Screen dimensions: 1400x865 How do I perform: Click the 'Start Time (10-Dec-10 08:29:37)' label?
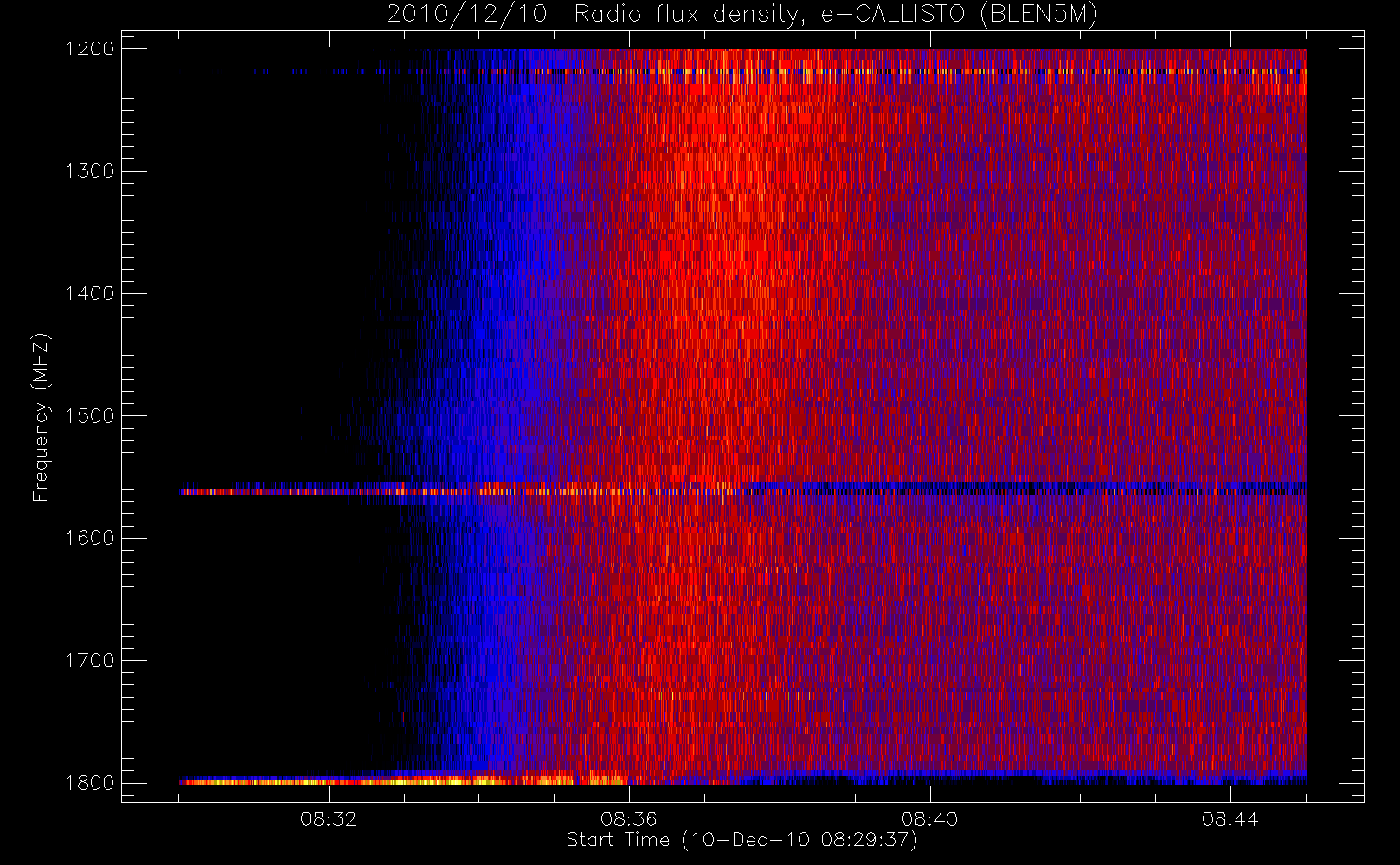[742, 840]
